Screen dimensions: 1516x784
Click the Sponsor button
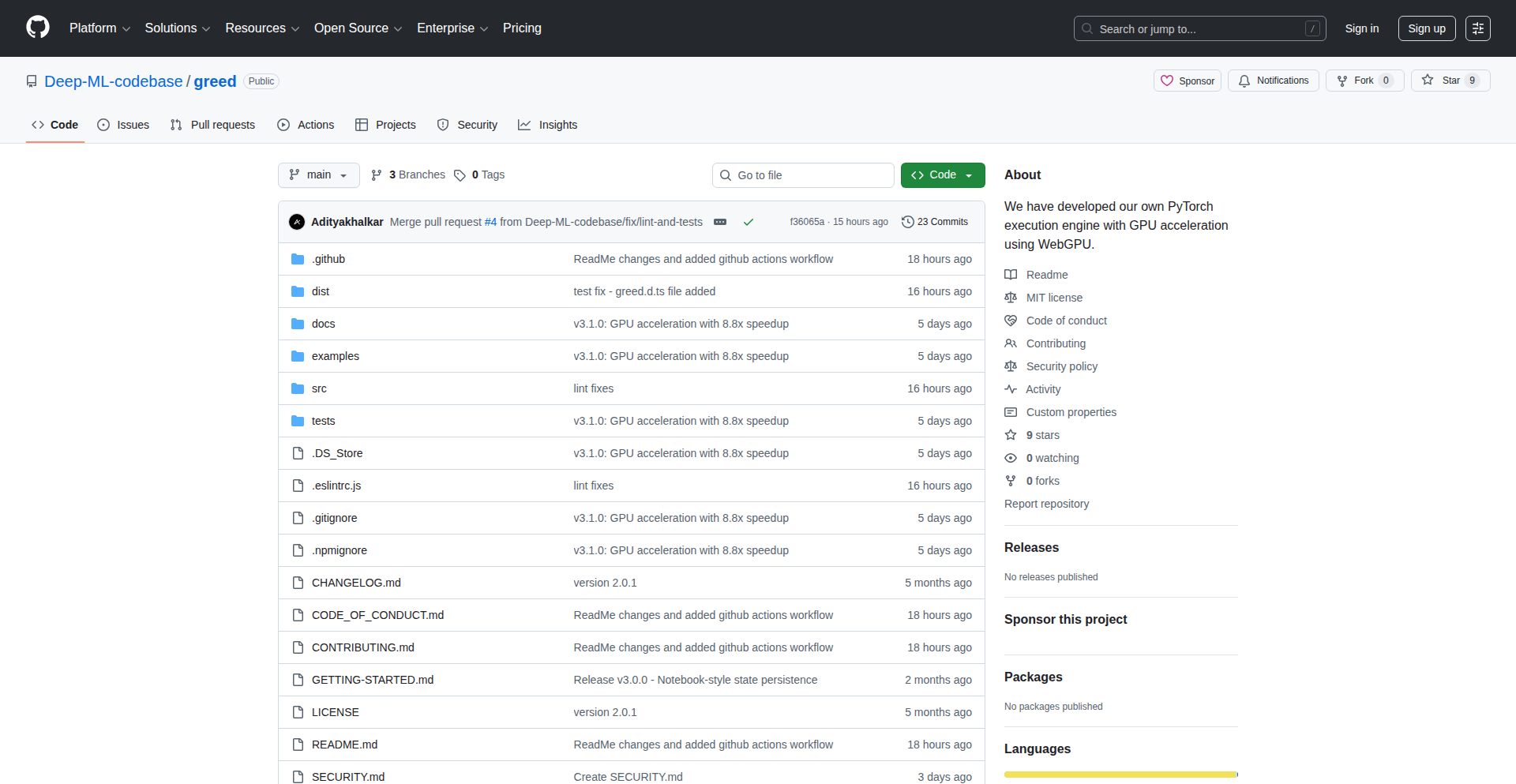(x=1187, y=80)
